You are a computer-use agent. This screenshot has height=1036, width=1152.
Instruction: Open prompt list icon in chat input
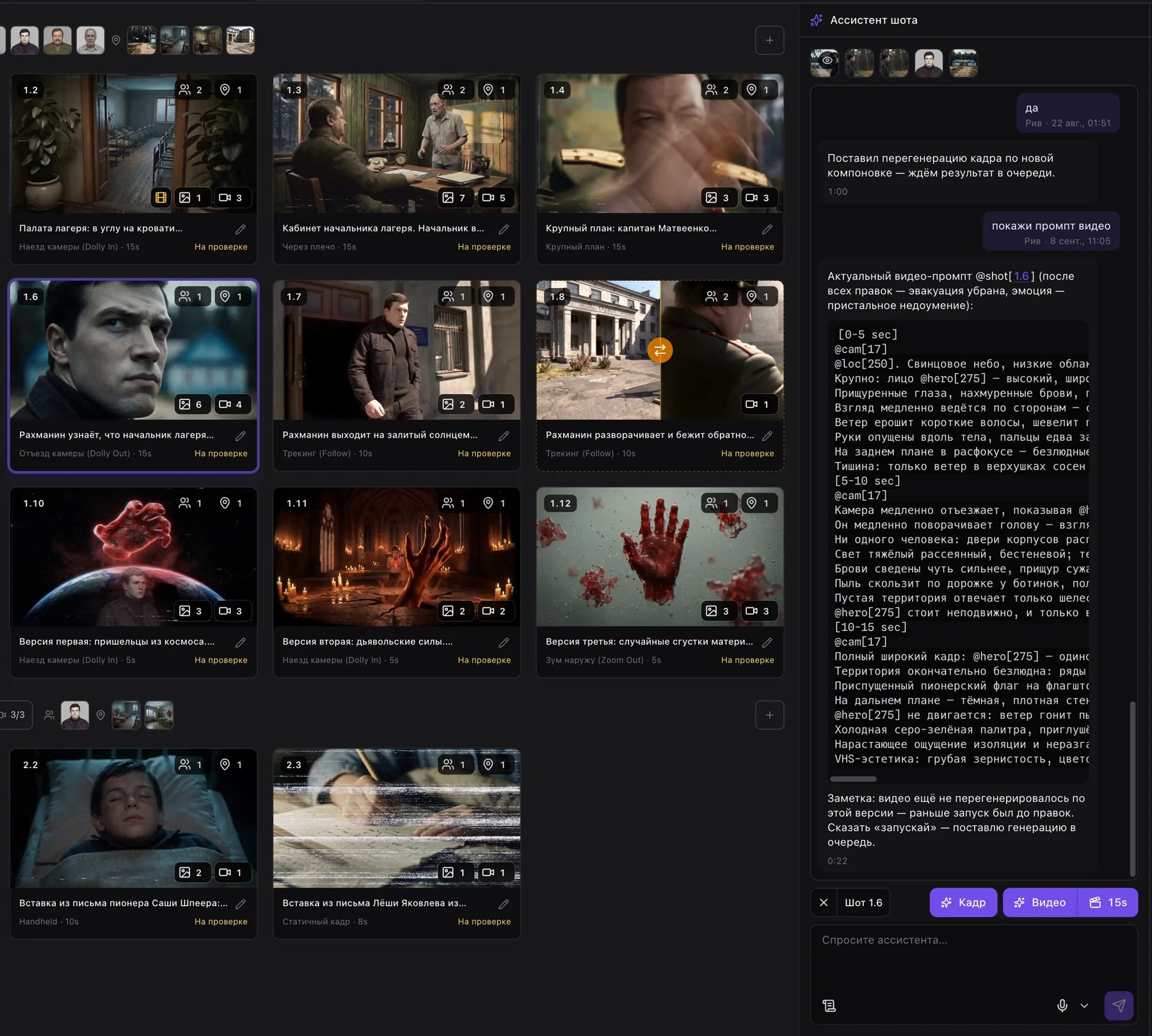[829, 1005]
